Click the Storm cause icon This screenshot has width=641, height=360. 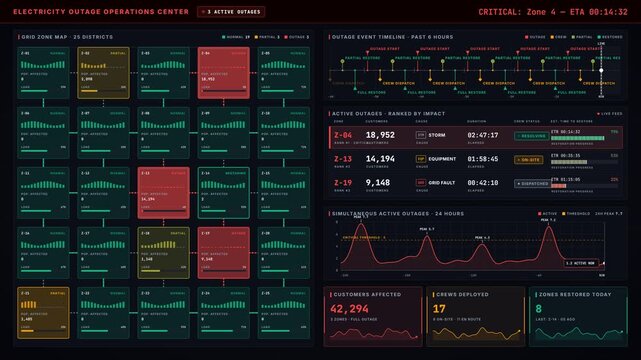[421, 135]
